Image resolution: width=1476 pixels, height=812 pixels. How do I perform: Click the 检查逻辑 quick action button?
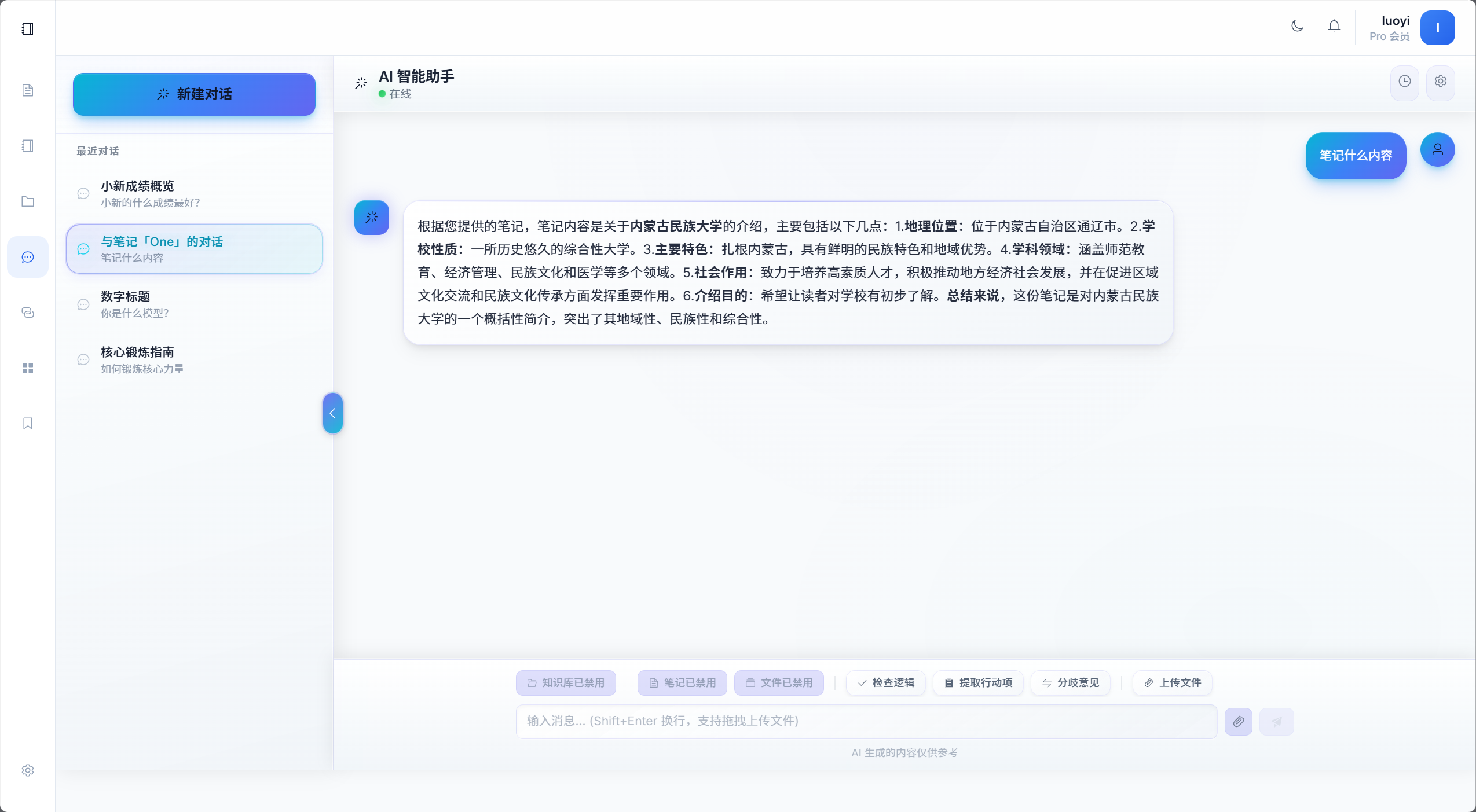coord(885,682)
